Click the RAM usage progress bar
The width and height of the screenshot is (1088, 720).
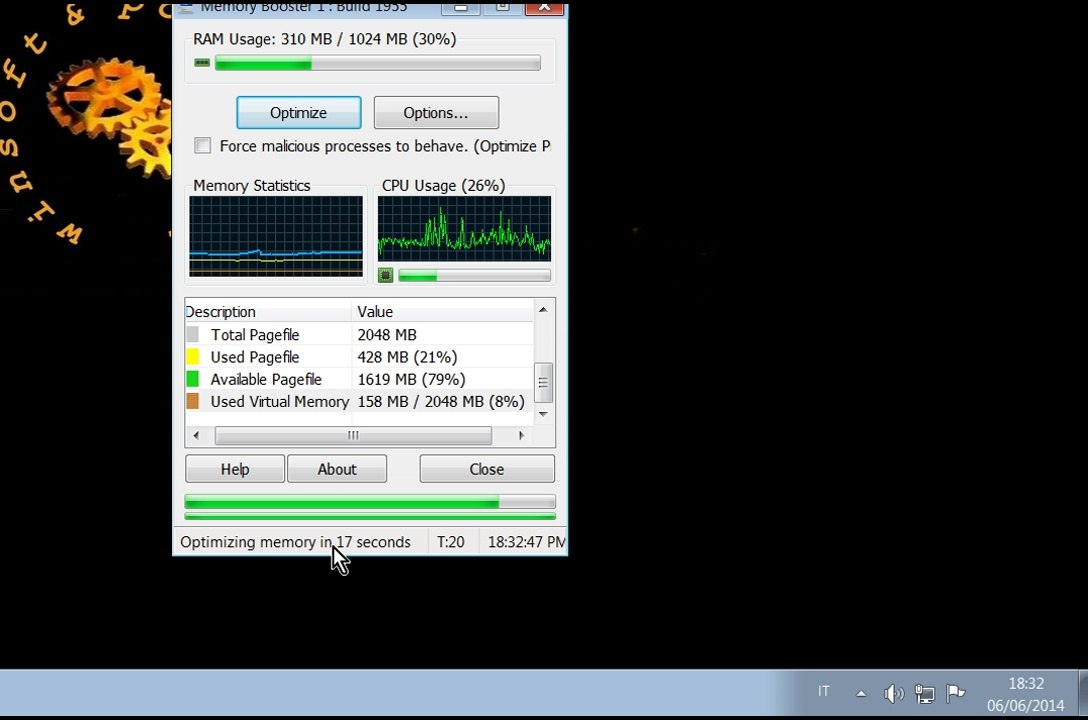click(x=377, y=63)
